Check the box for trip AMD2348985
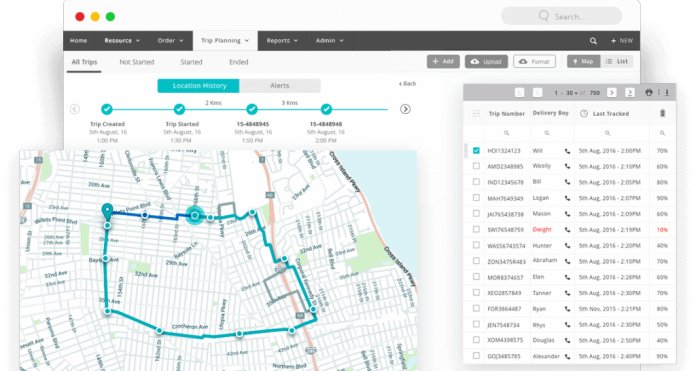Viewport: 696px width, 371px height. point(476,166)
